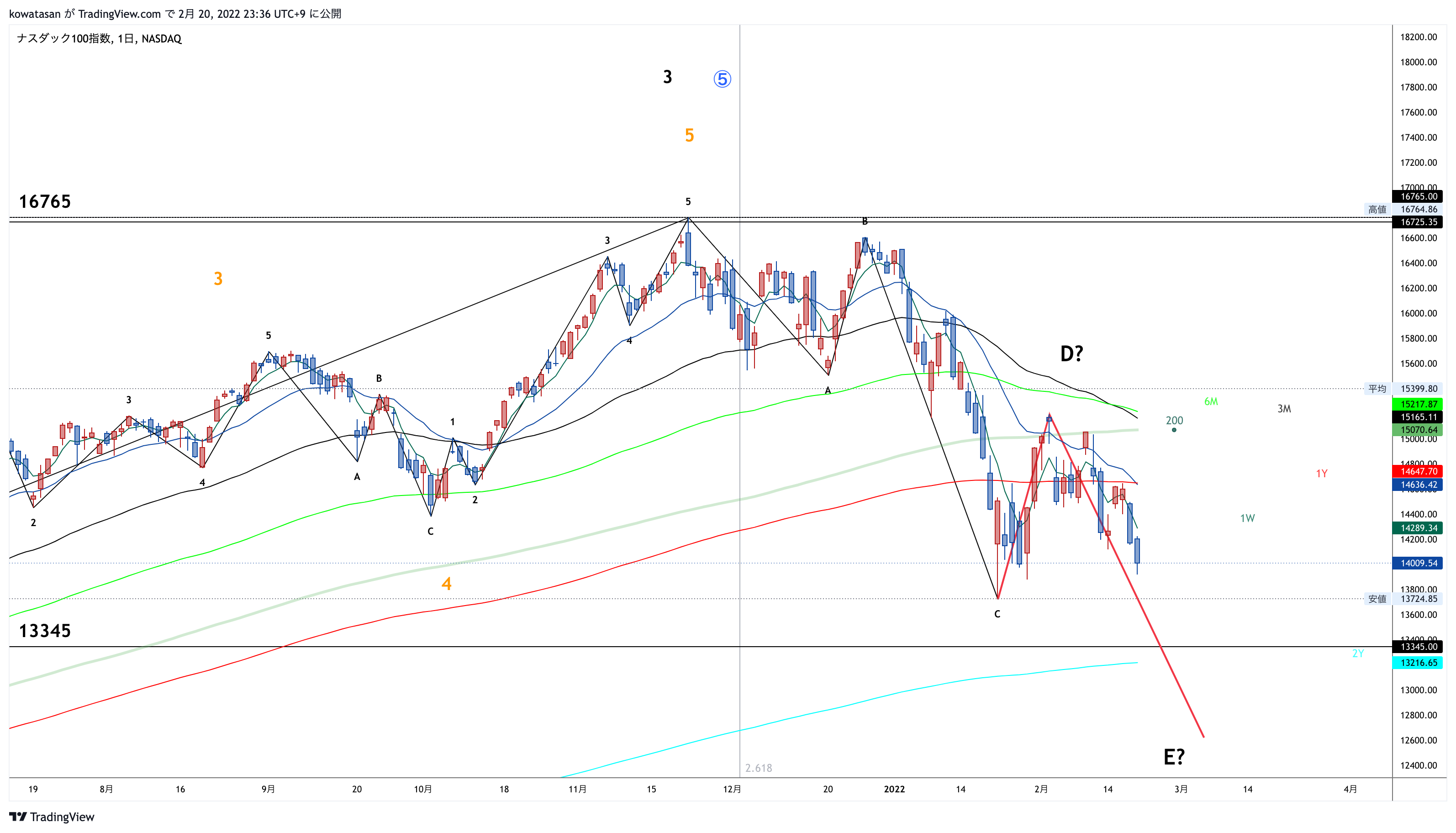Click the cyan 2Y moving average label
Viewport: 1456px width, 833px height.
click(x=1358, y=654)
